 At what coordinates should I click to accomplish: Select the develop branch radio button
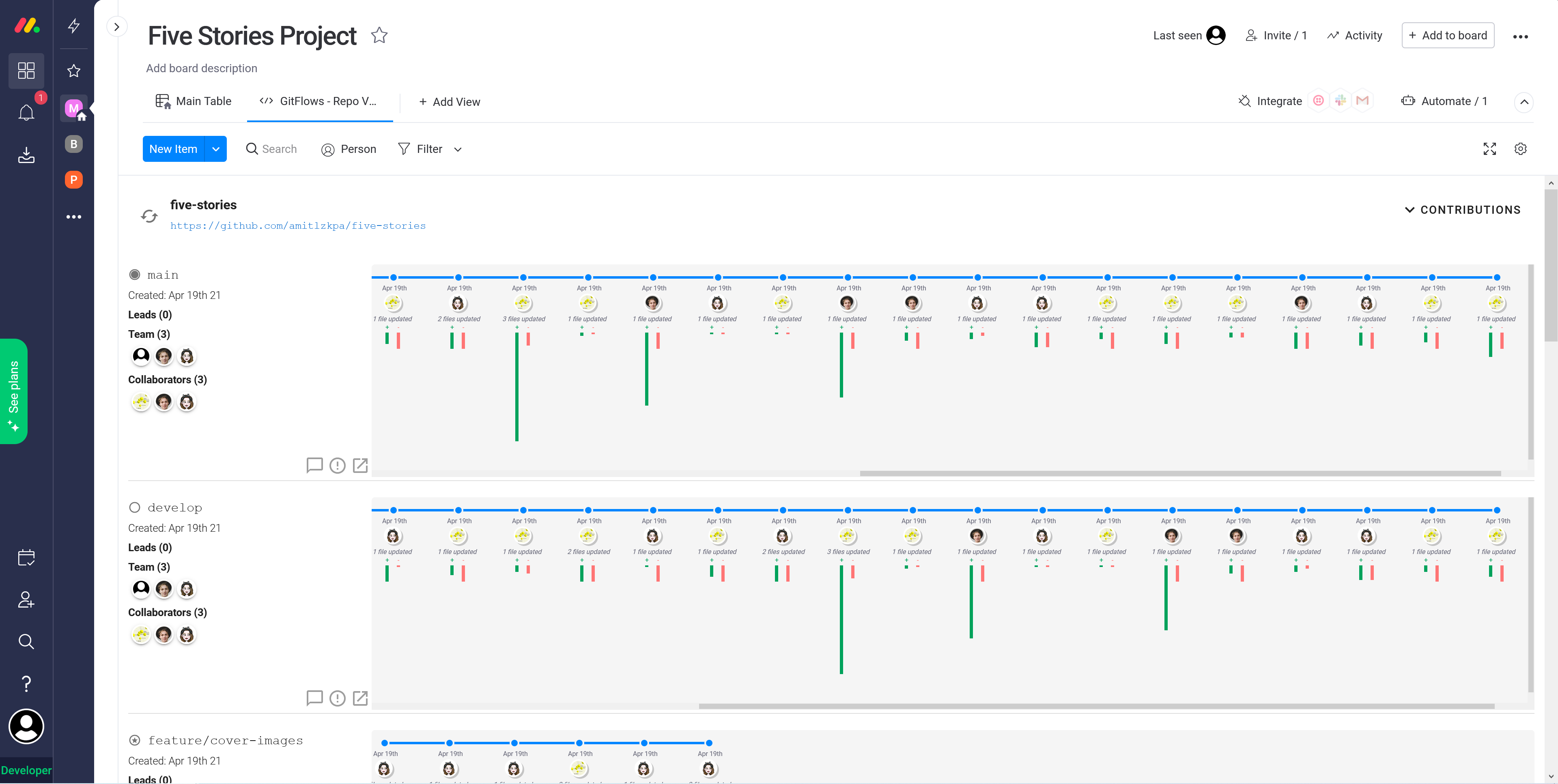click(134, 507)
